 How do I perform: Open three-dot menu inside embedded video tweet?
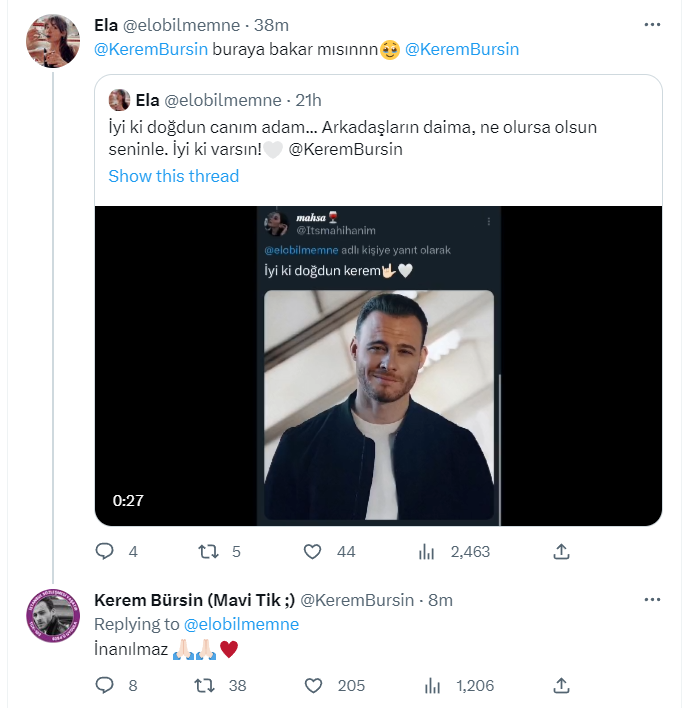[488, 221]
